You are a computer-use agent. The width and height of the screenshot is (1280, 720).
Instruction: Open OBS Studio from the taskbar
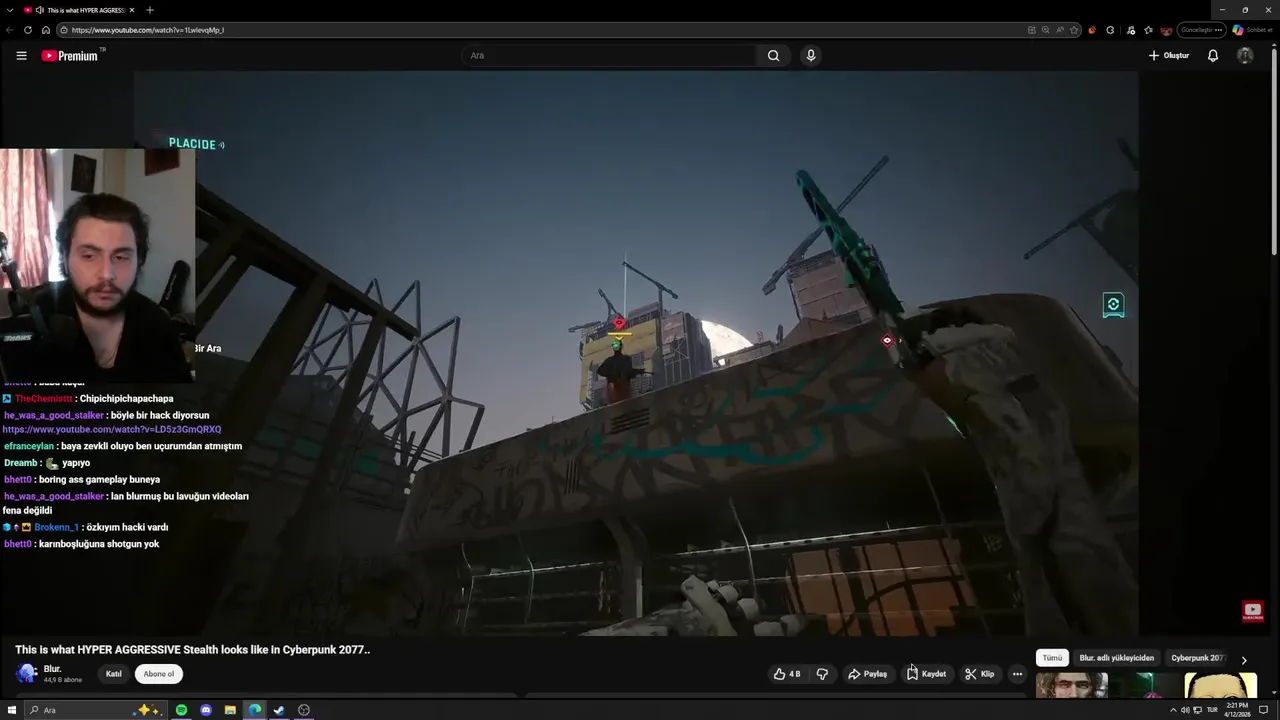coord(304,710)
